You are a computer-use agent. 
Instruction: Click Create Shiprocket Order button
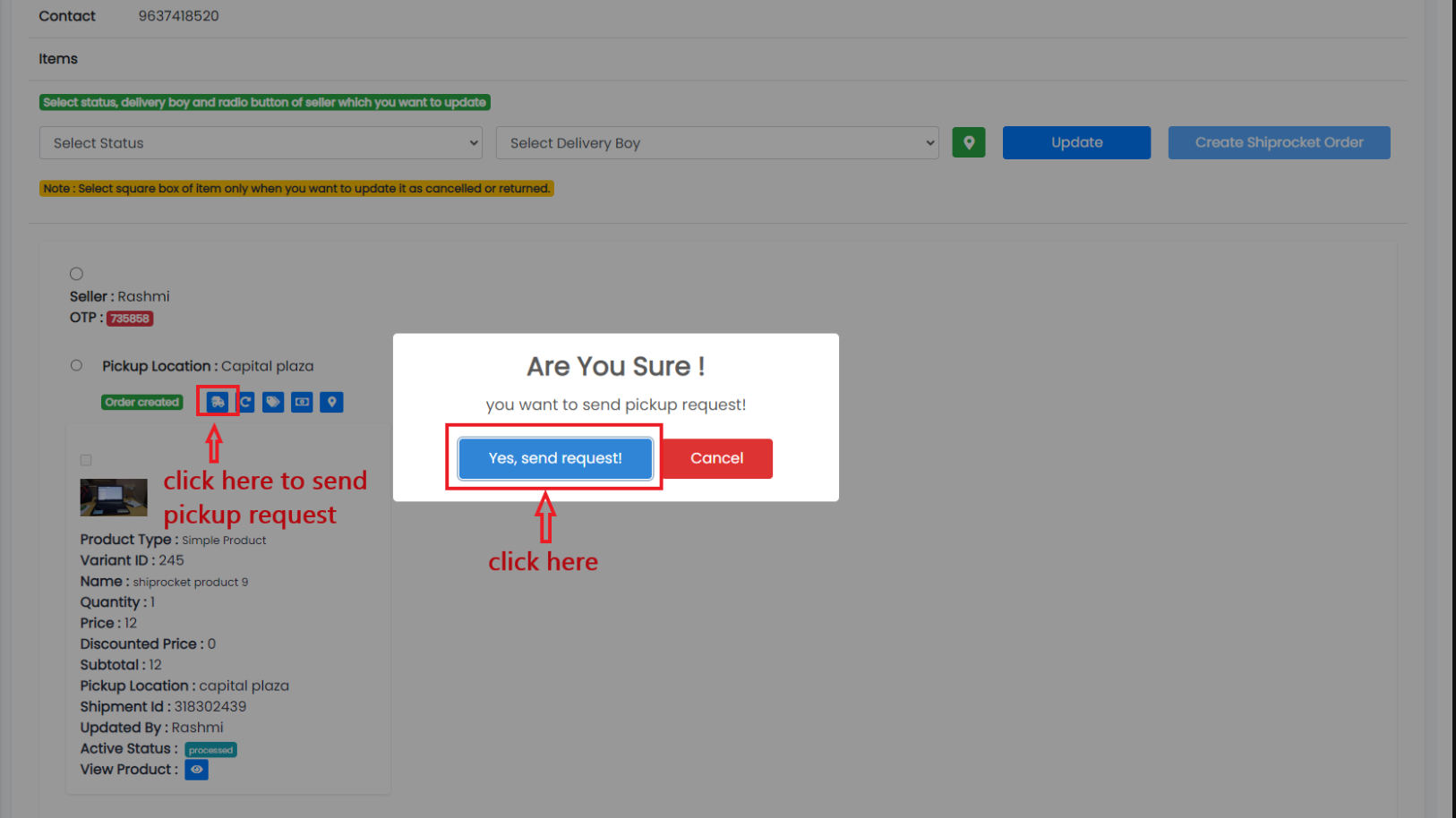click(x=1278, y=142)
